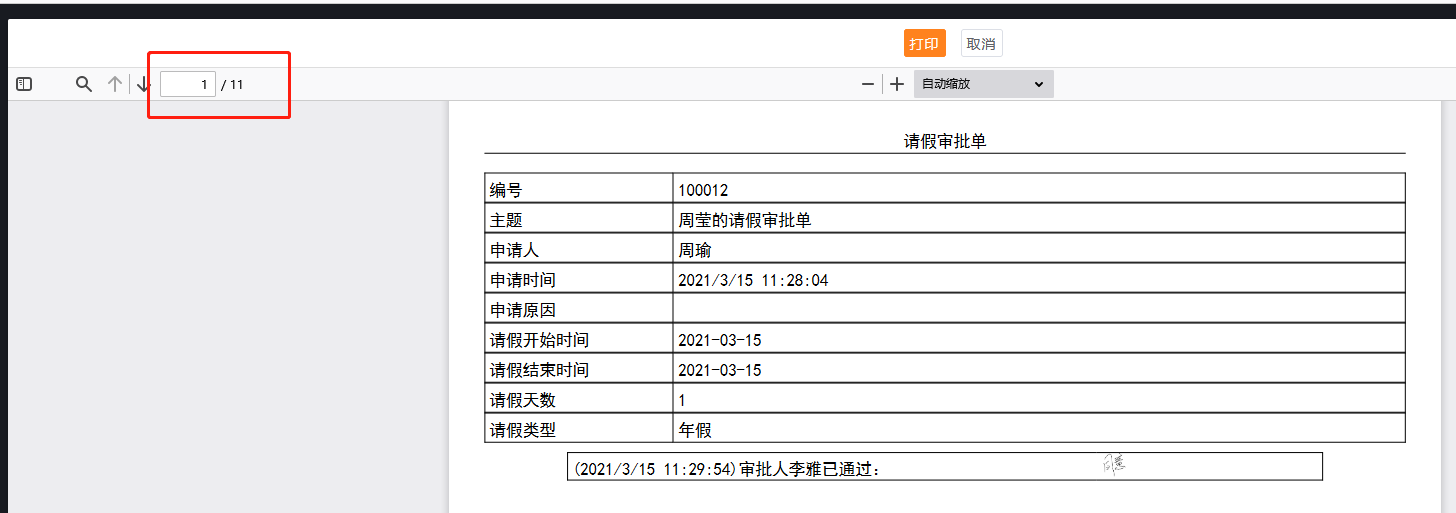Click applicant name 周瑜 in table
This screenshot has width=1456, height=513.
point(695,250)
